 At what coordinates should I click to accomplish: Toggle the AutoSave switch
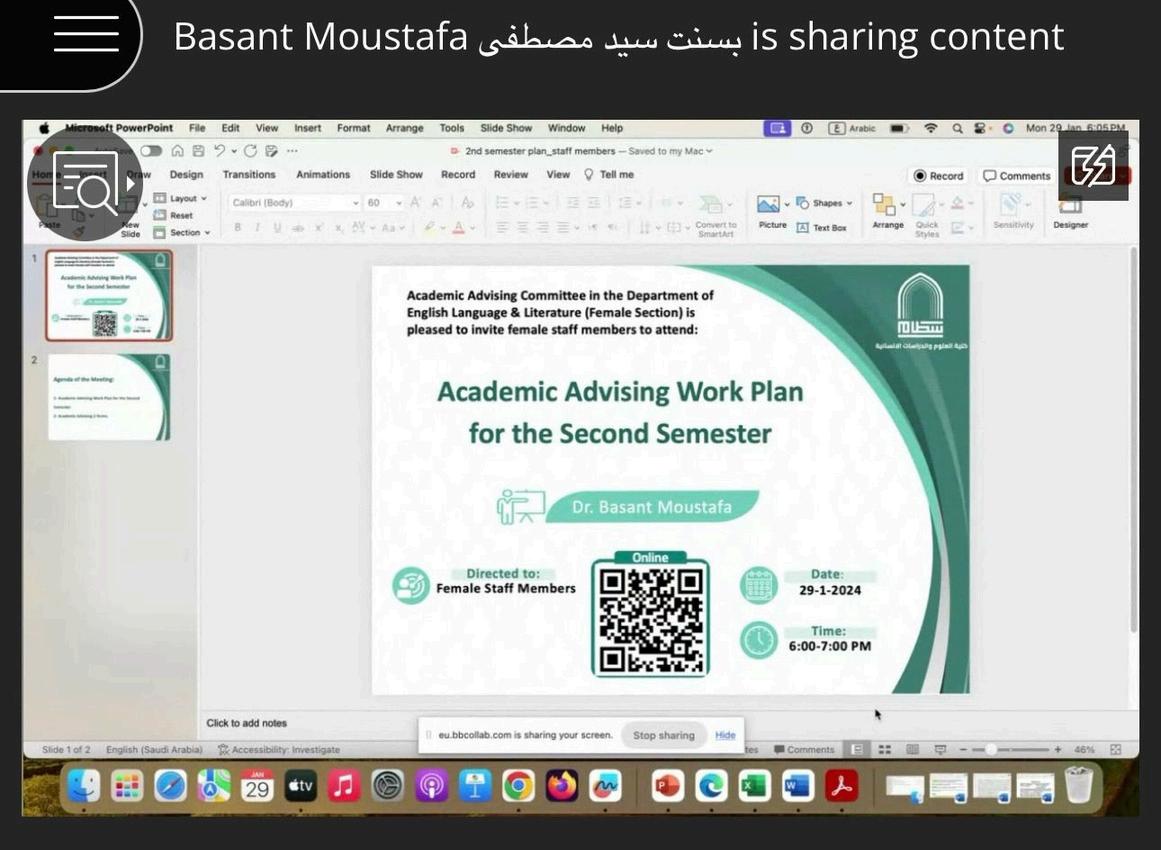point(151,151)
